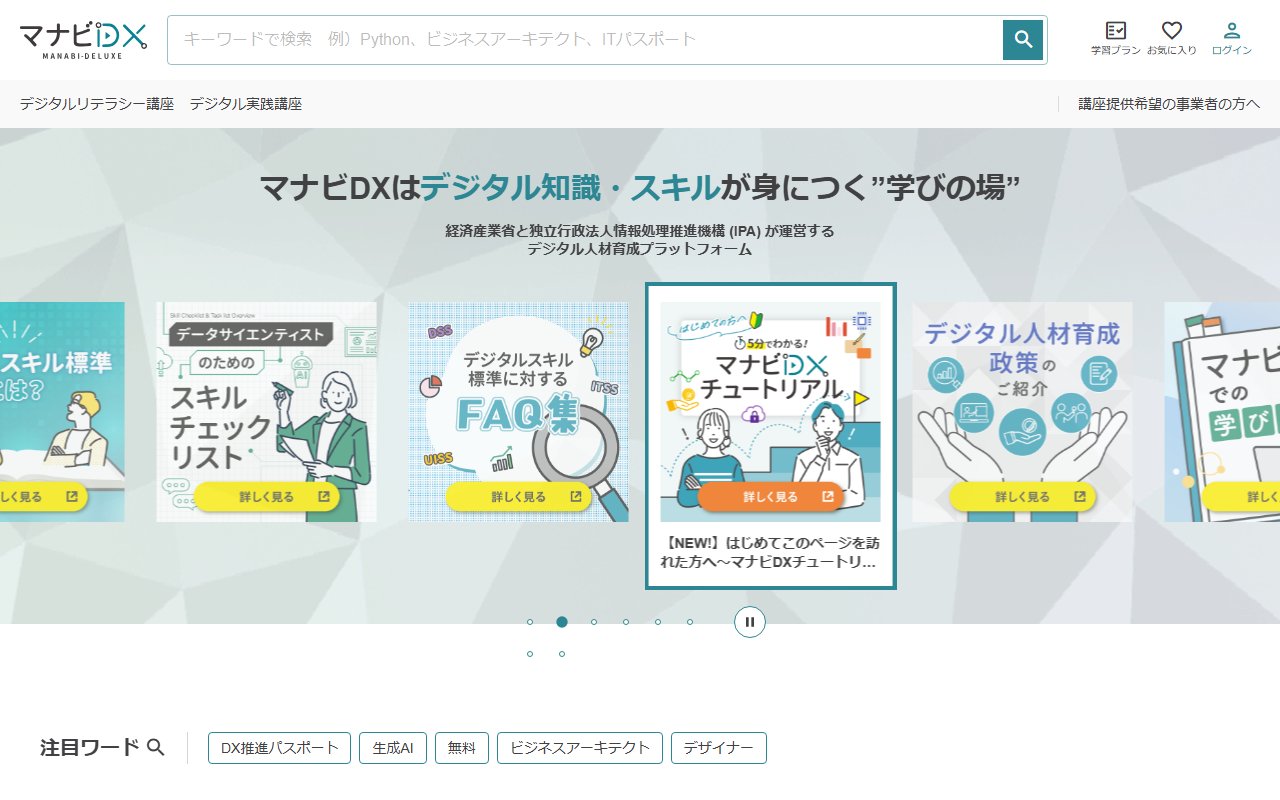Click the magnifier search button
The image size is (1280, 800).
pyautogui.click(x=1023, y=40)
